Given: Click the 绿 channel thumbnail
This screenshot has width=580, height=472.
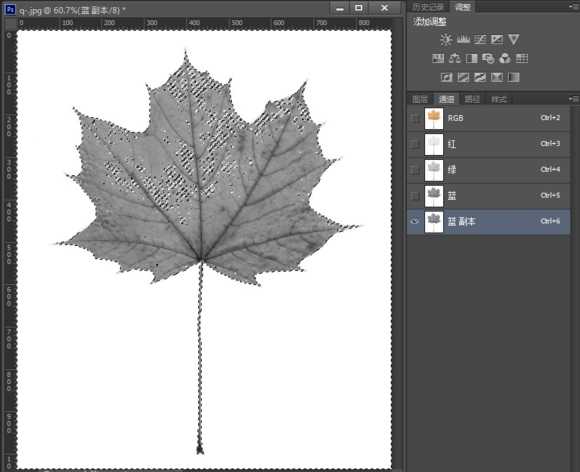Looking at the screenshot, I should [434, 170].
